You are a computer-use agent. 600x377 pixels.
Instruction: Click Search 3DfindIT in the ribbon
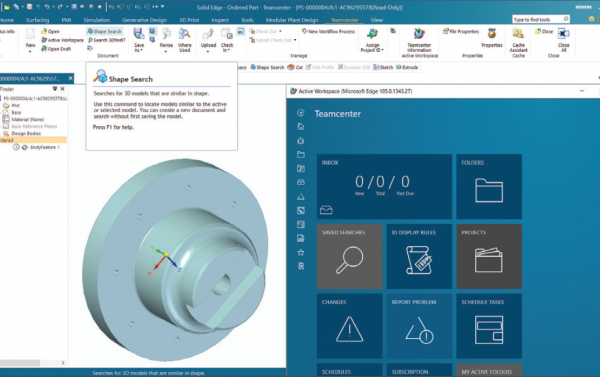point(106,40)
